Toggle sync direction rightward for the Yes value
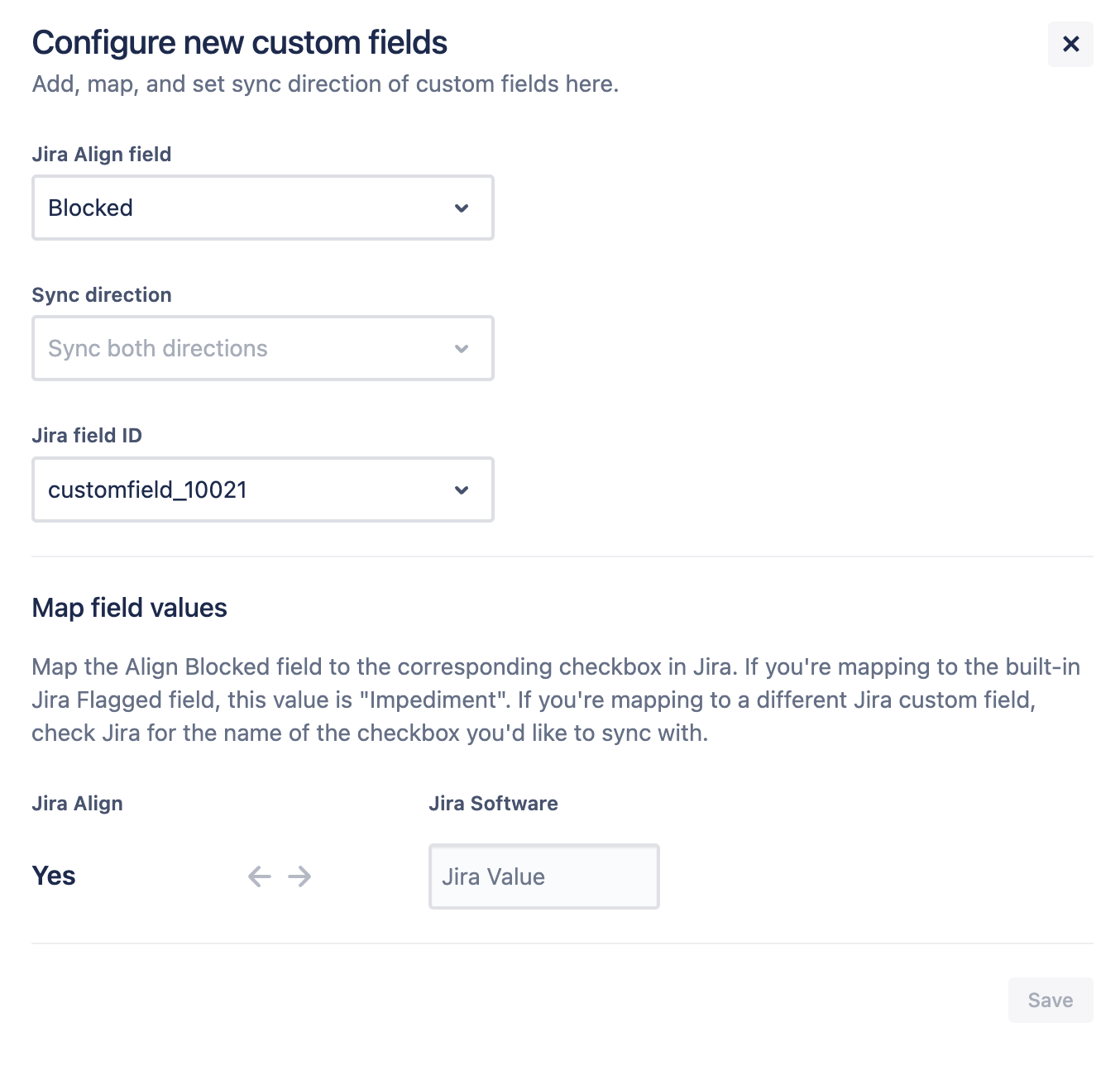This screenshot has height=1065, width=1120. tap(300, 876)
